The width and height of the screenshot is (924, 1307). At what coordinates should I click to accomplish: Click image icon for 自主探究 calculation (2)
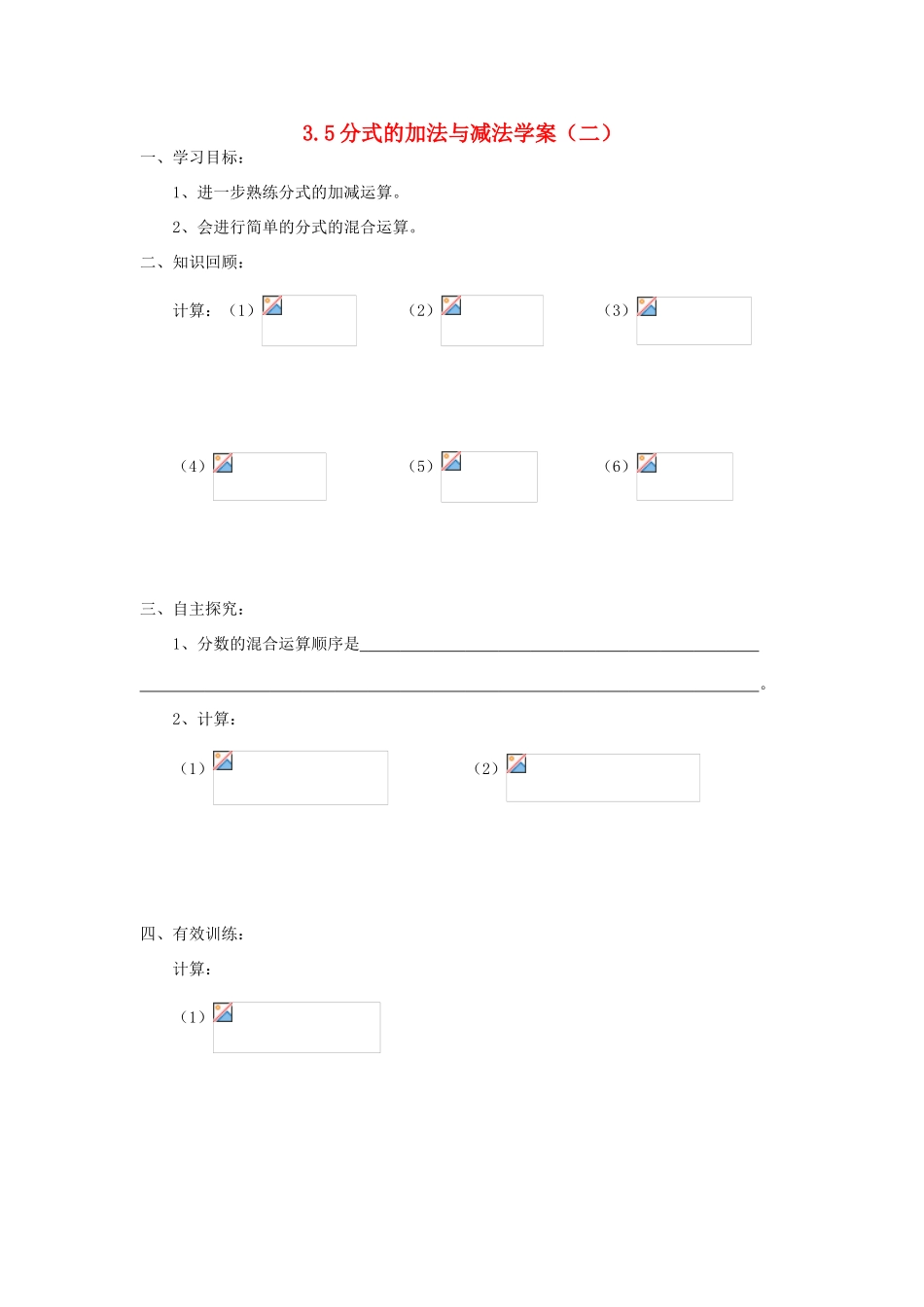pyautogui.click(x=516, y=763)
